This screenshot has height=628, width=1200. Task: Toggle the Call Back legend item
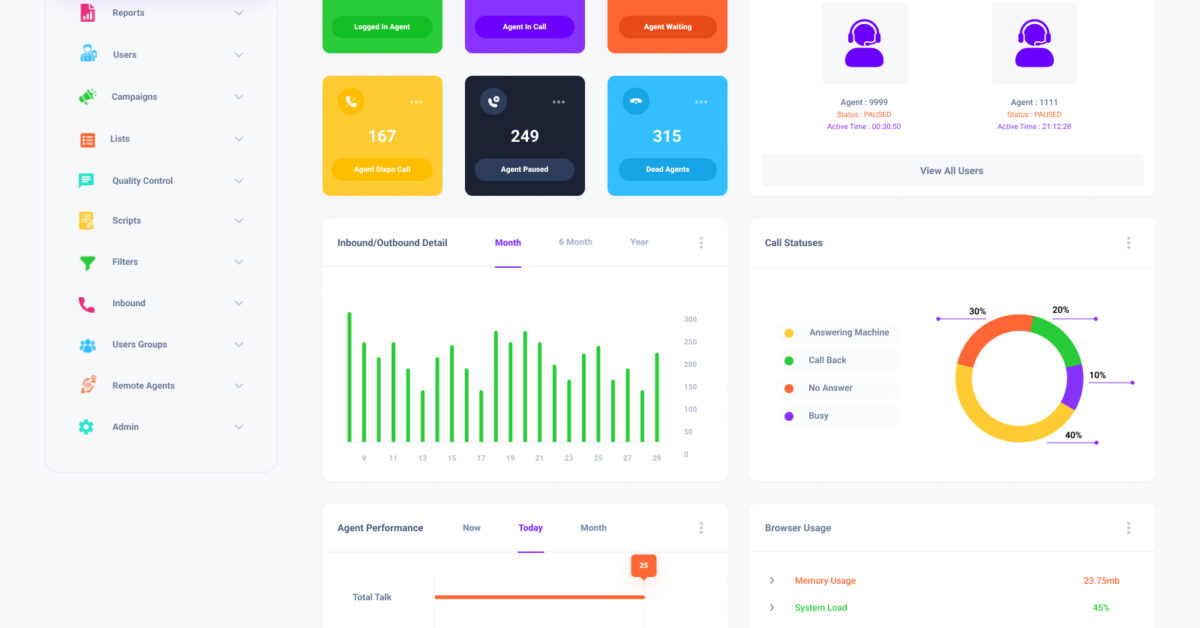pyautogui.click(x=839, y=360)
